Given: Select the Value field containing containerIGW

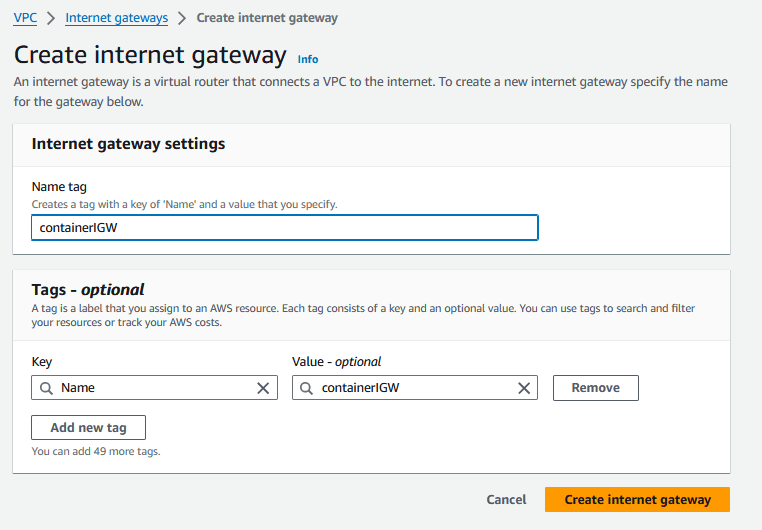Looking at the screenshot, I should (415, 388).
